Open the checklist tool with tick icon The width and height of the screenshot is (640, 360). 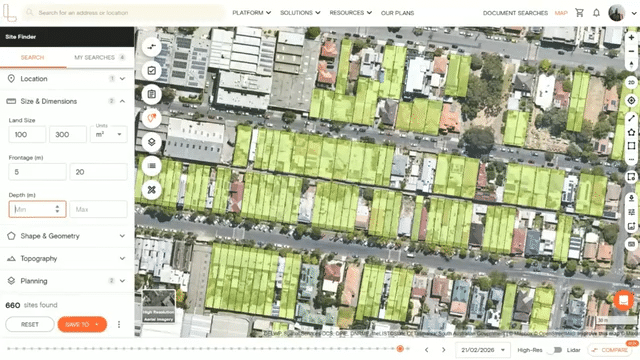(x=151, y=71)
